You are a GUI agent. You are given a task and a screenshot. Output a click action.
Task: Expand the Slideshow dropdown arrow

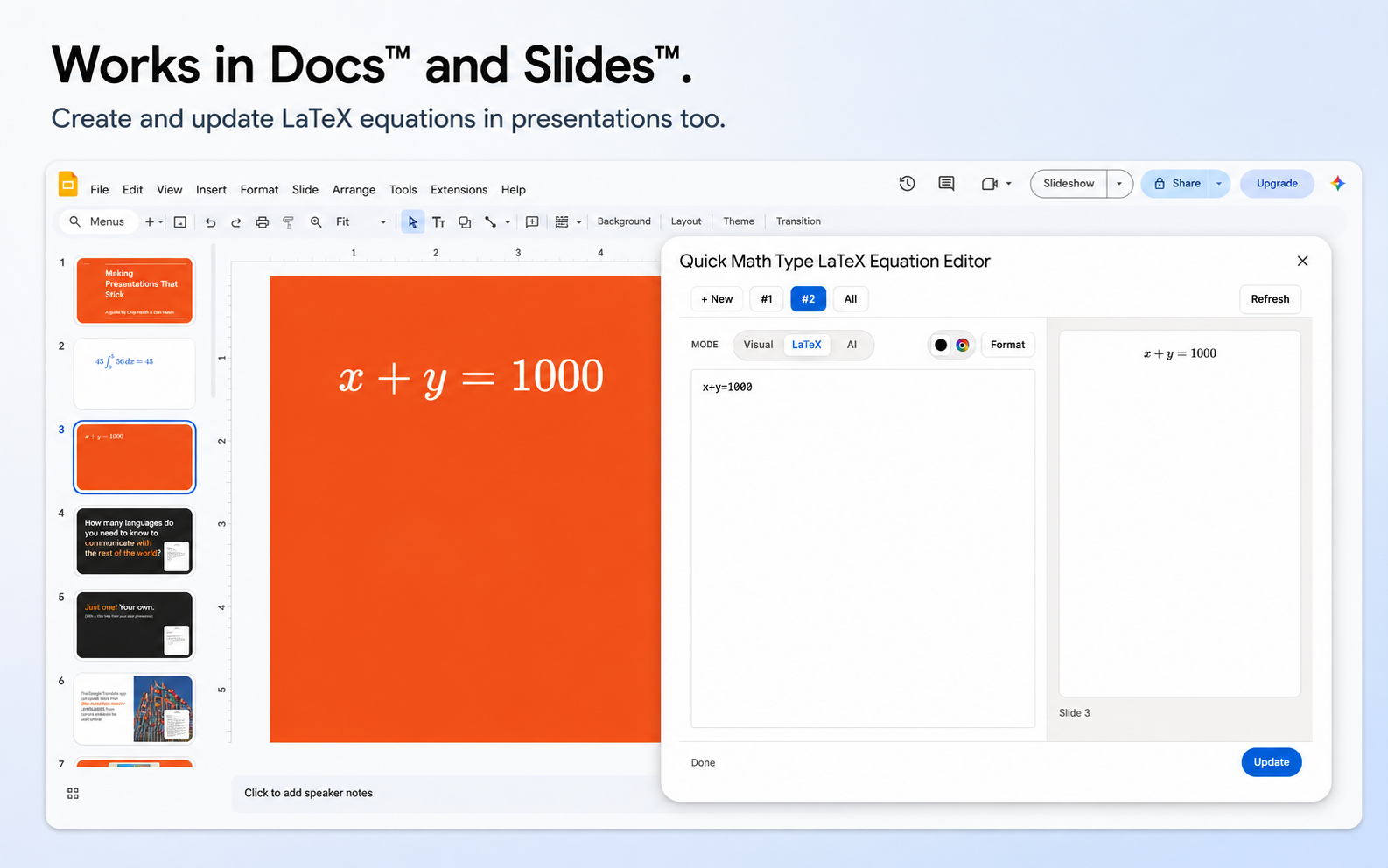pos(1119,184)
